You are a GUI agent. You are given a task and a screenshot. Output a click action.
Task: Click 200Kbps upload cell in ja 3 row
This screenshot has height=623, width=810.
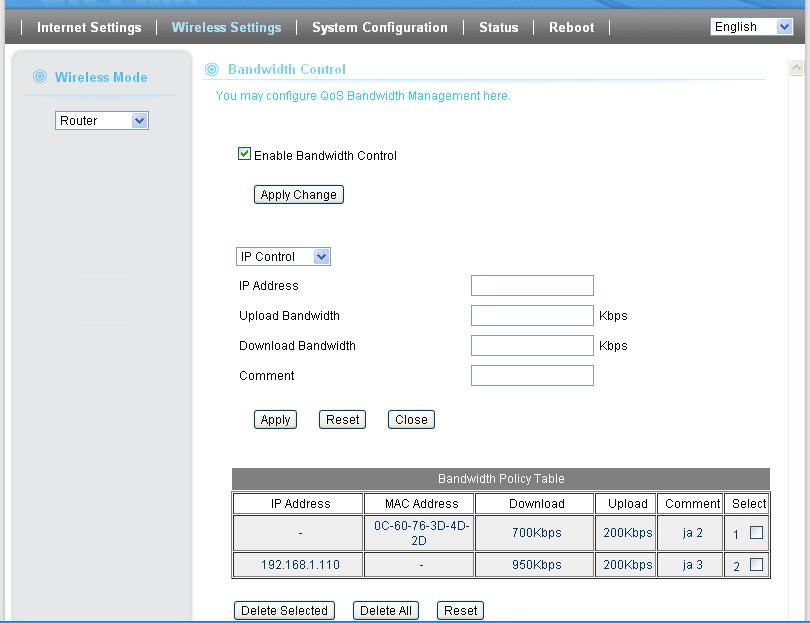626,565
